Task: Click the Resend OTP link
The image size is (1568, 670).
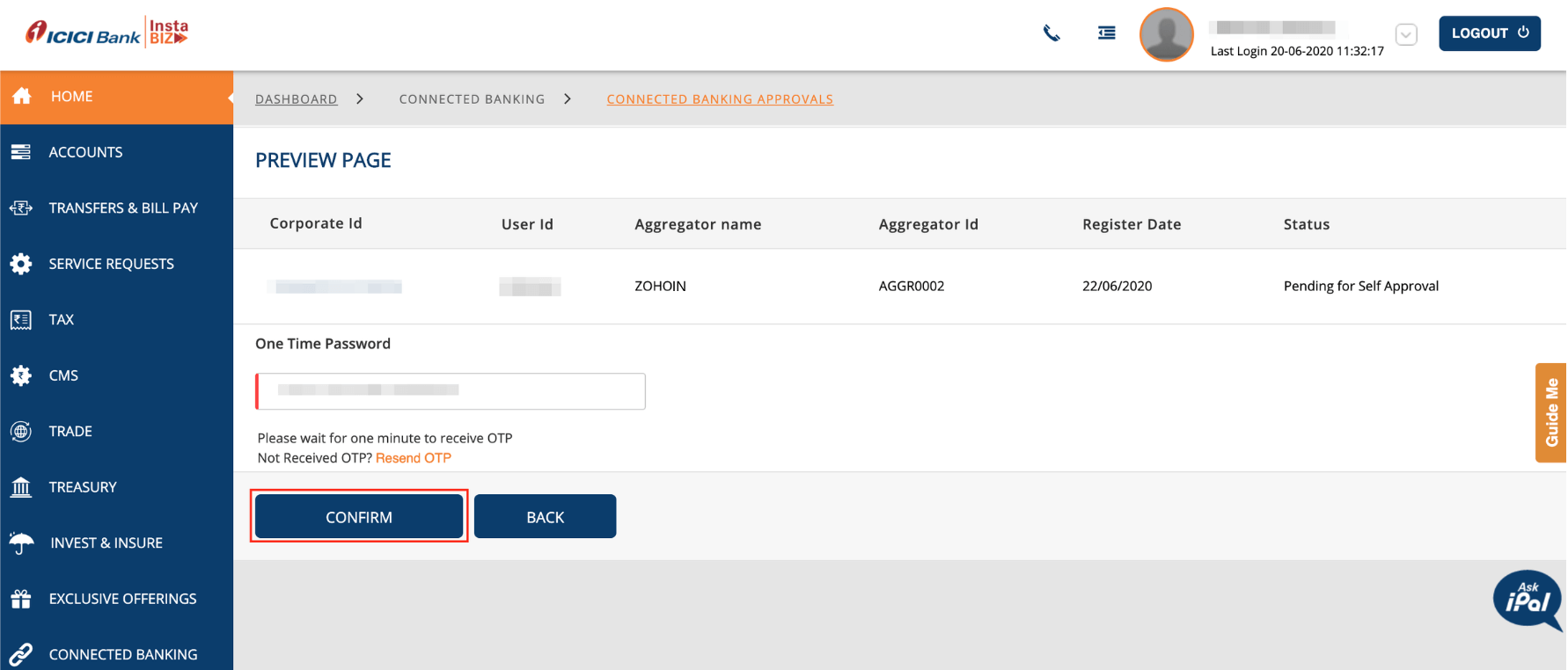Action: (414, 458)
